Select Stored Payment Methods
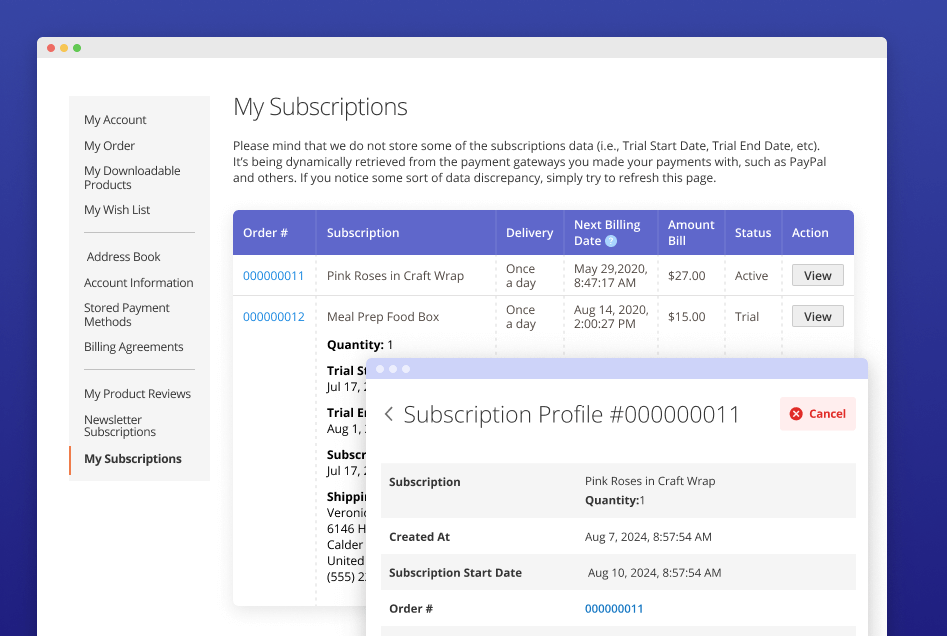947x636 pixels. pos(127,315)
